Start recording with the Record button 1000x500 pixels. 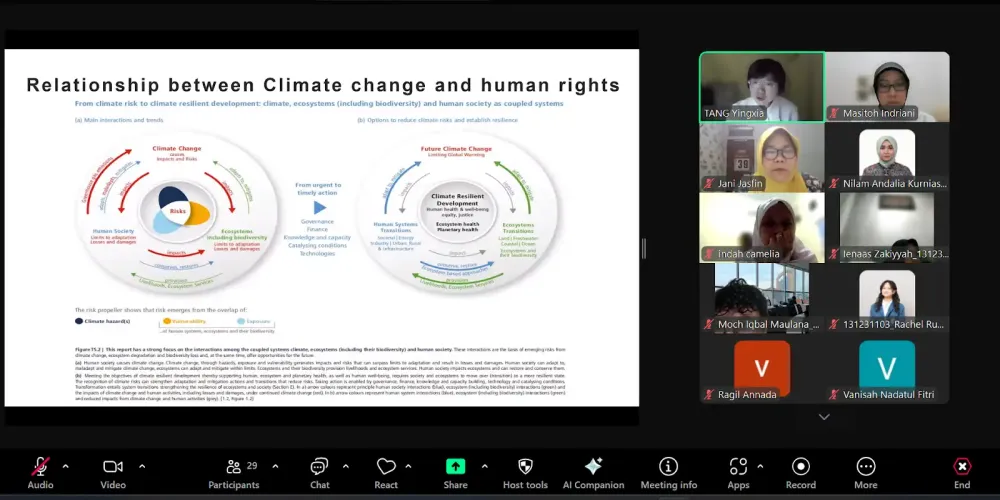pyautogui.click(x=801, y=474)
